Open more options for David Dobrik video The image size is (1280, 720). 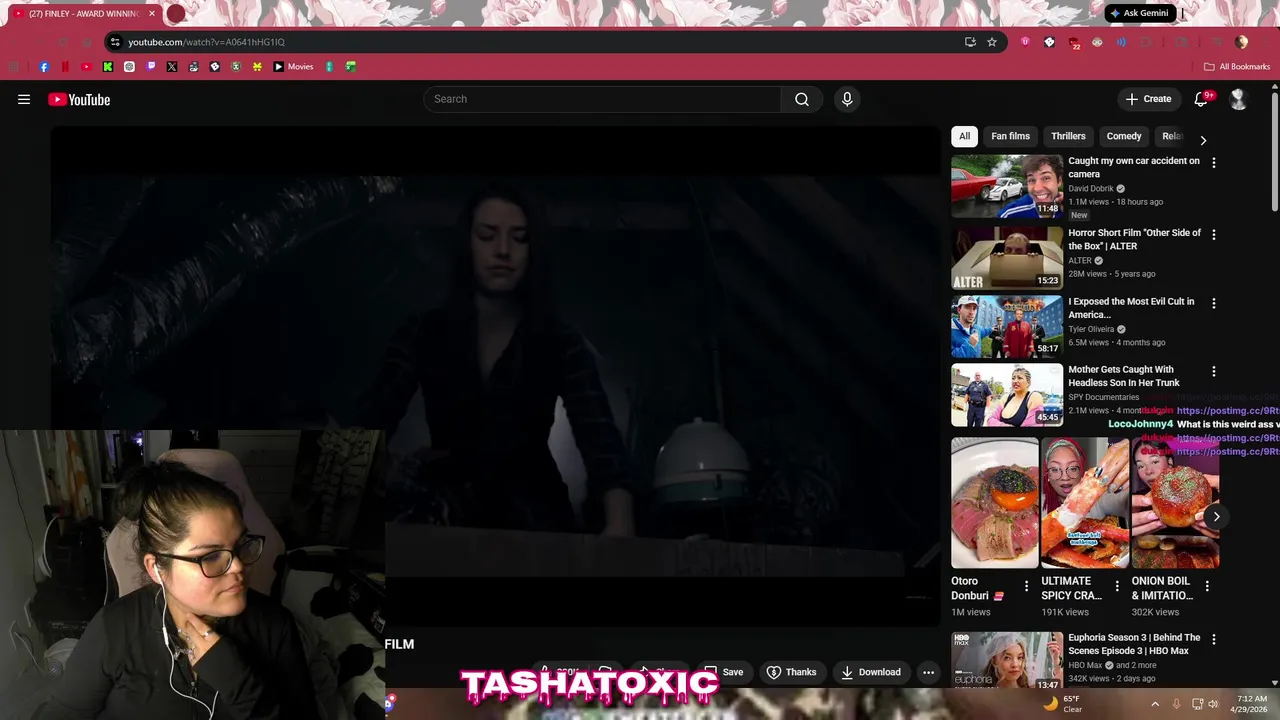click(1214, 162)
